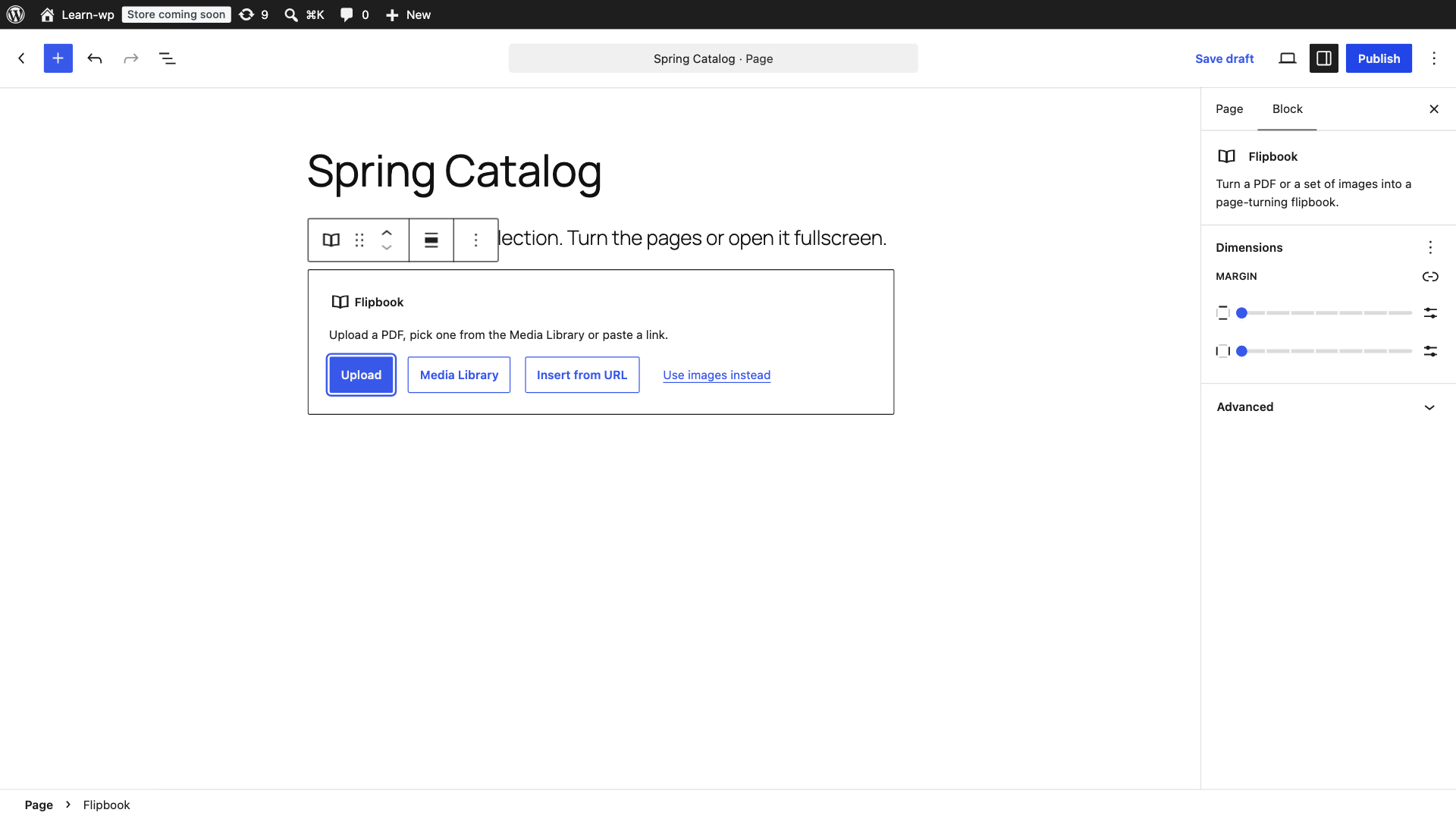
Task: Toggle the settings sidebar panel
Action: [1324, 58]
